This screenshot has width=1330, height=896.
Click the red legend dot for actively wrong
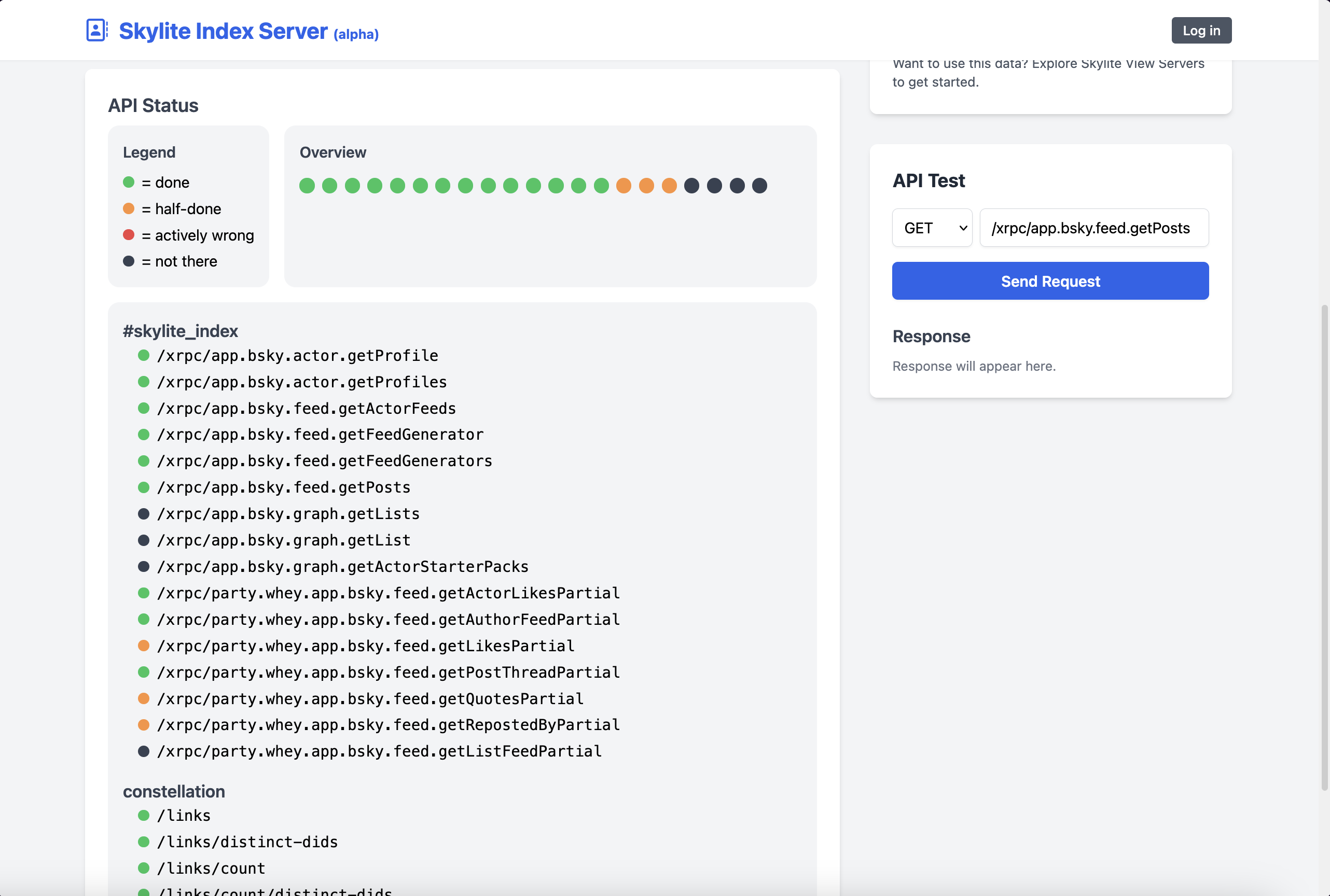point(128,234)
